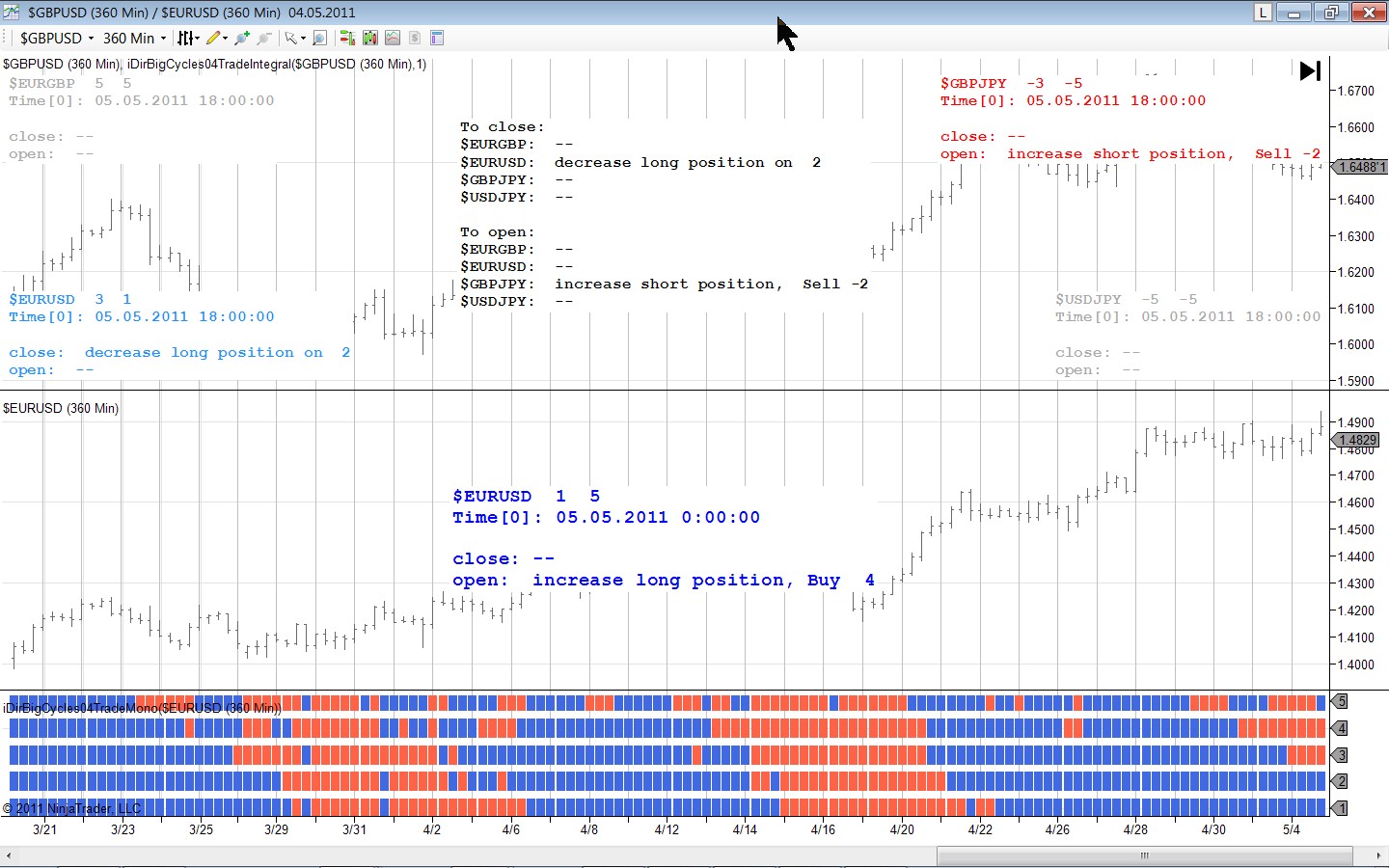Expand the cursor type dropdown arrow
This screenshot has height=868, width=1389.
(x=303, y=39)
